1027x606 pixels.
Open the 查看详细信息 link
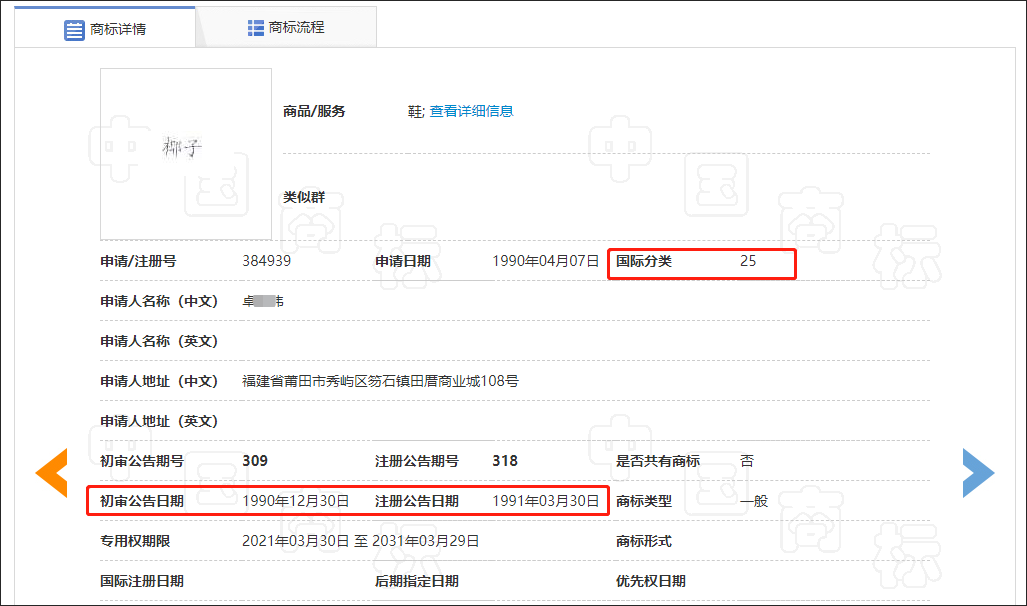coord(471,111)
